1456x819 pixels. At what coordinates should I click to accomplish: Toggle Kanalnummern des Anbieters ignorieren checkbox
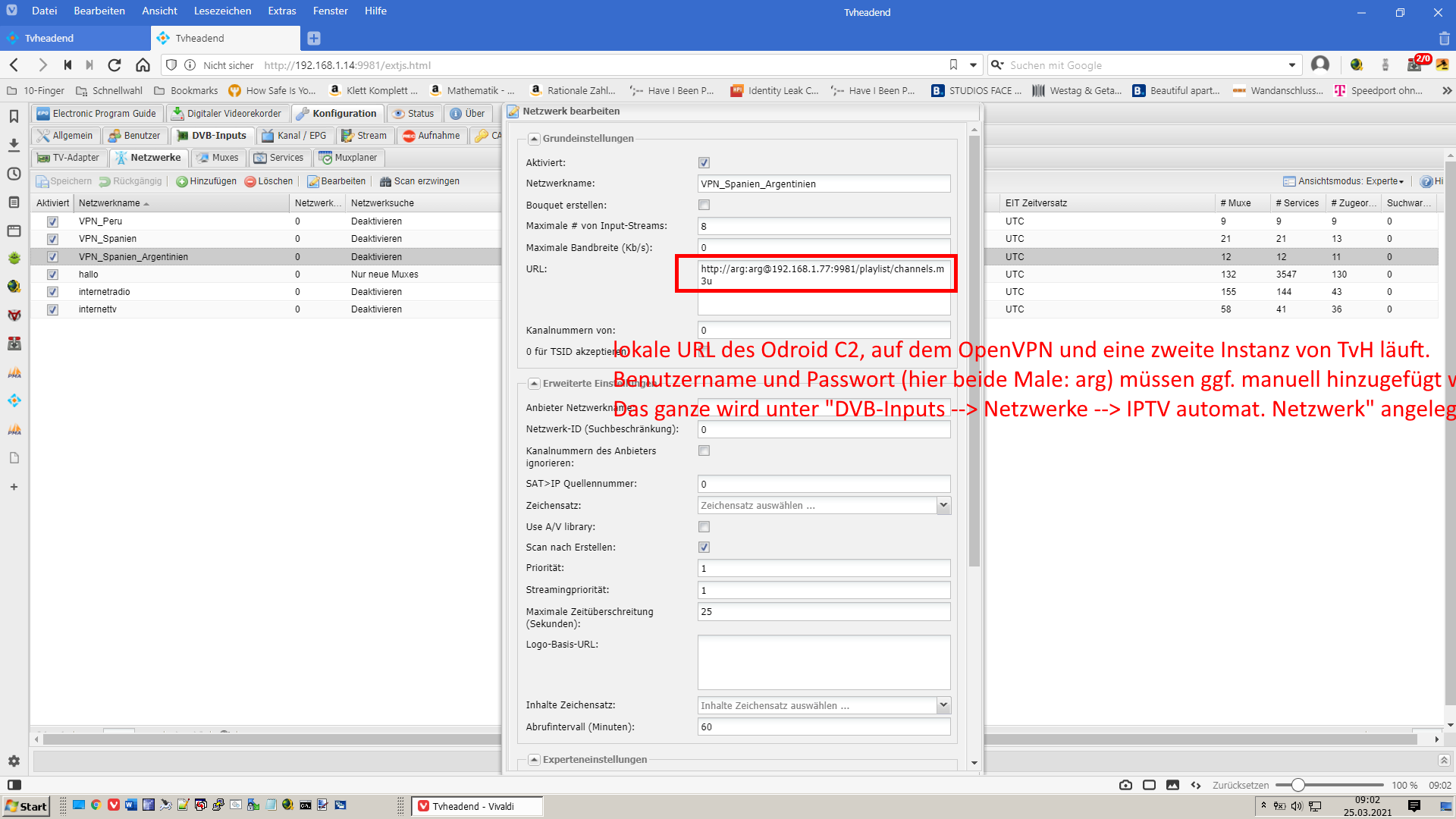[704, 450]
